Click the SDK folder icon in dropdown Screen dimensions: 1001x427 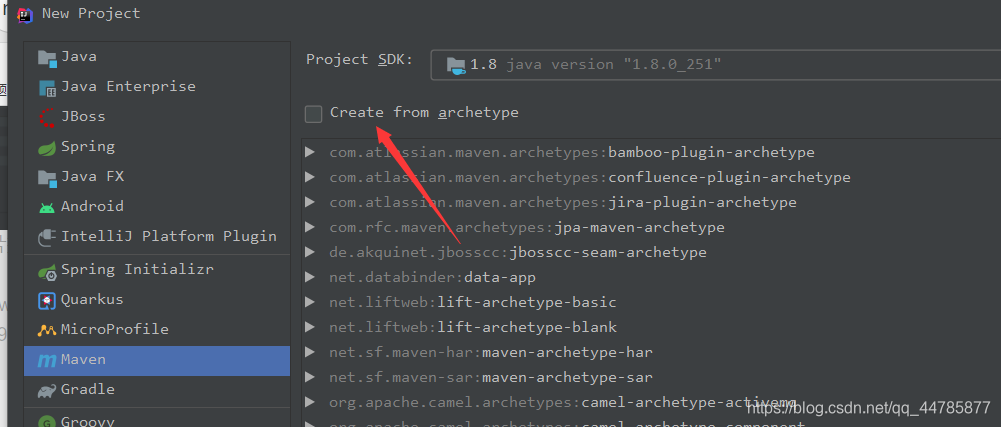[x=456, y=65]
